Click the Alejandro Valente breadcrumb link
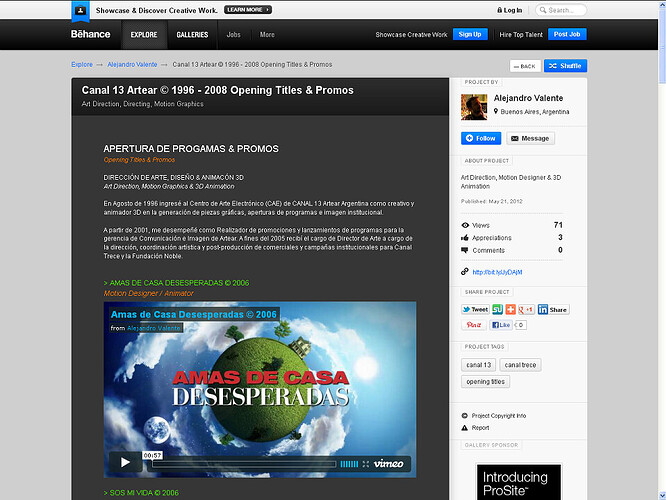 click(x=132, y=65)
